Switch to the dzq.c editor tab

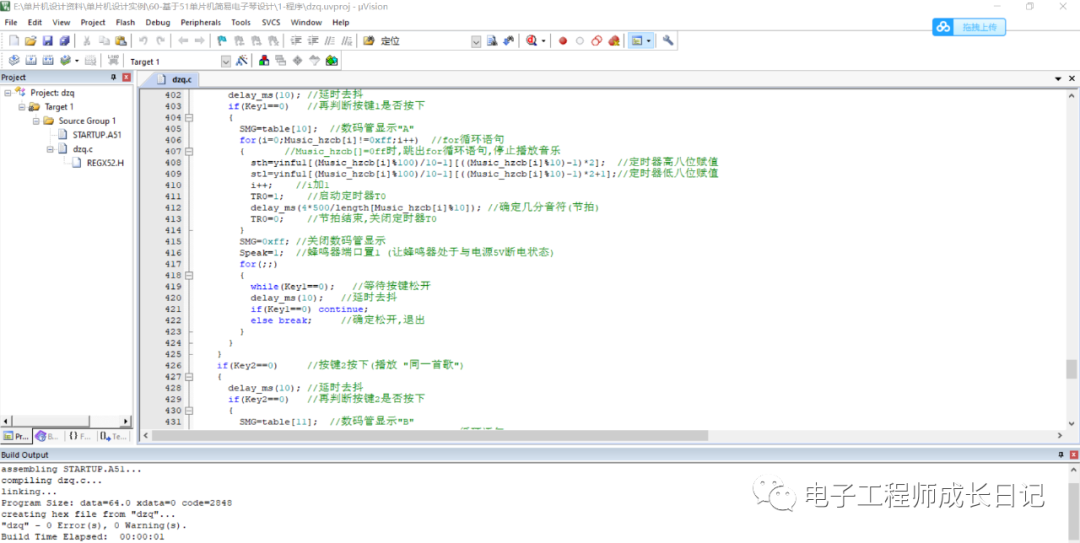[x=180, y=78]
